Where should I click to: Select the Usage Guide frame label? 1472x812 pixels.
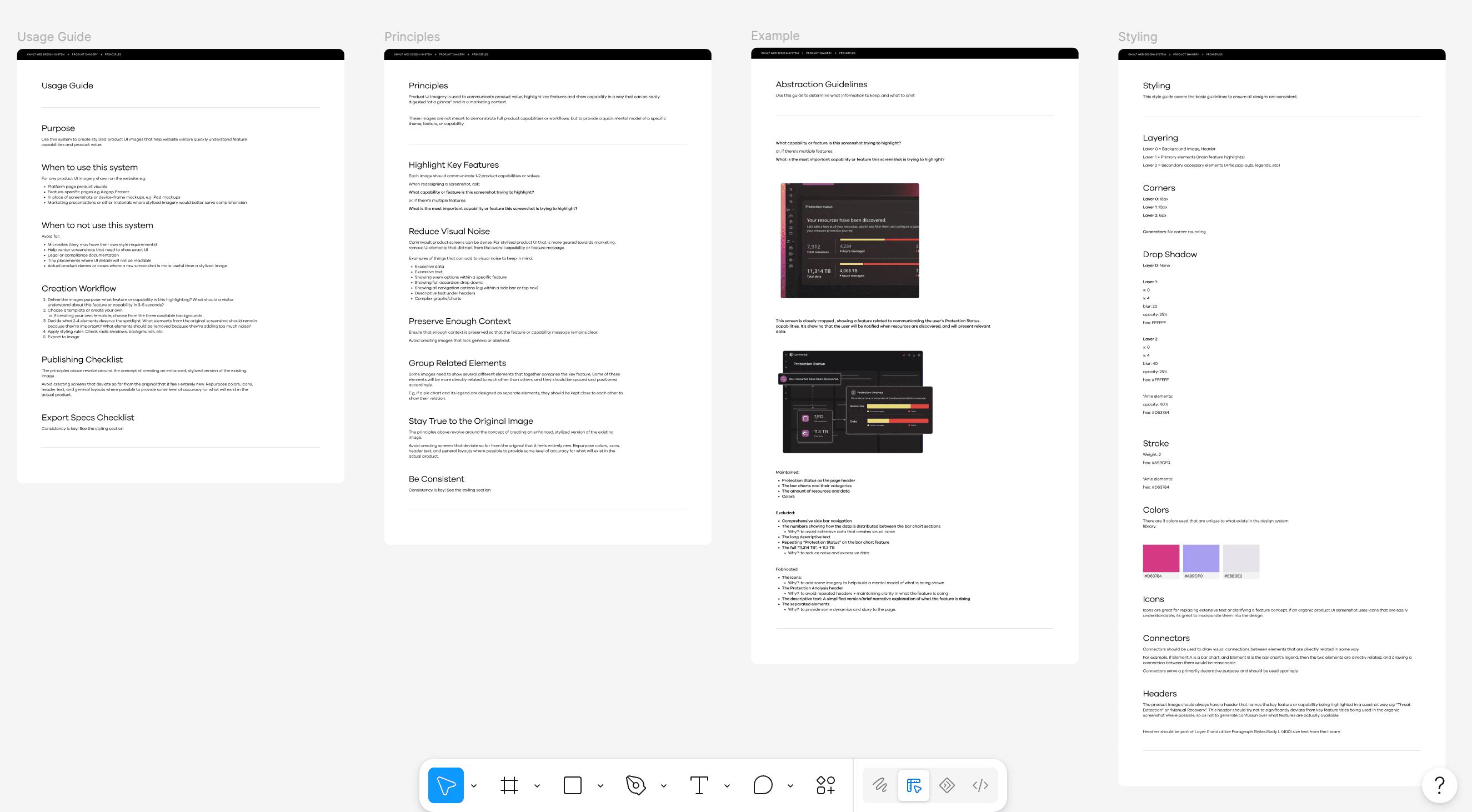(54, 37)
